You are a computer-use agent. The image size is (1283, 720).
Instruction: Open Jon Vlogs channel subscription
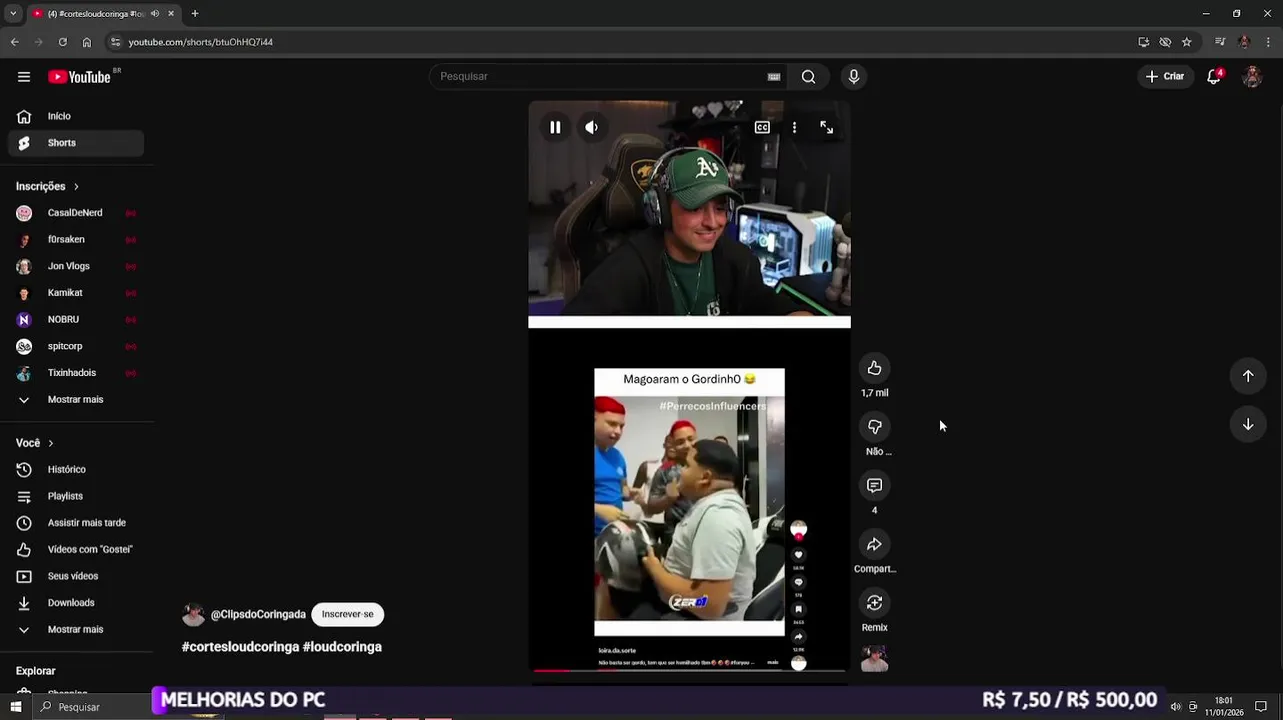tap(76, 266)
